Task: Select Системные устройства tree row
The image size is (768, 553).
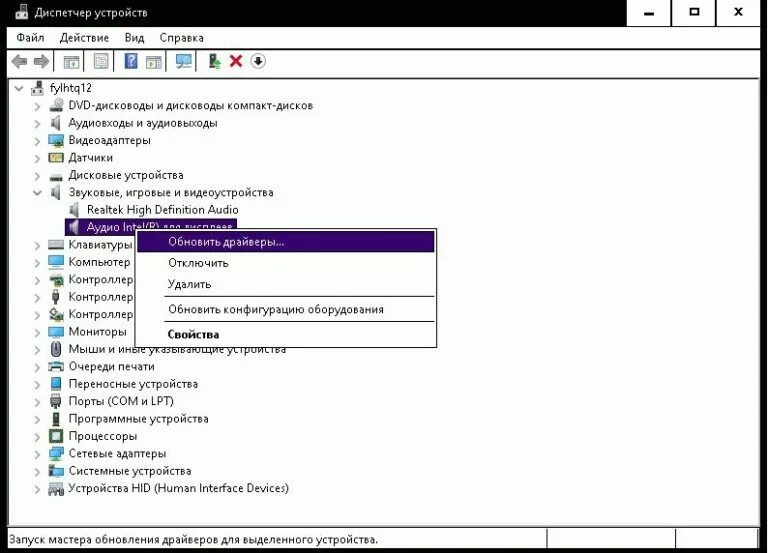Action: [x=130, y=471]
